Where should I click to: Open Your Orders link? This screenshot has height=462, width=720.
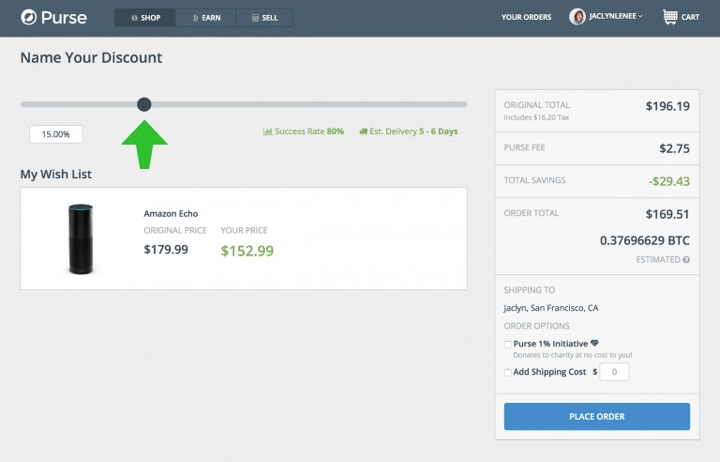526,17
